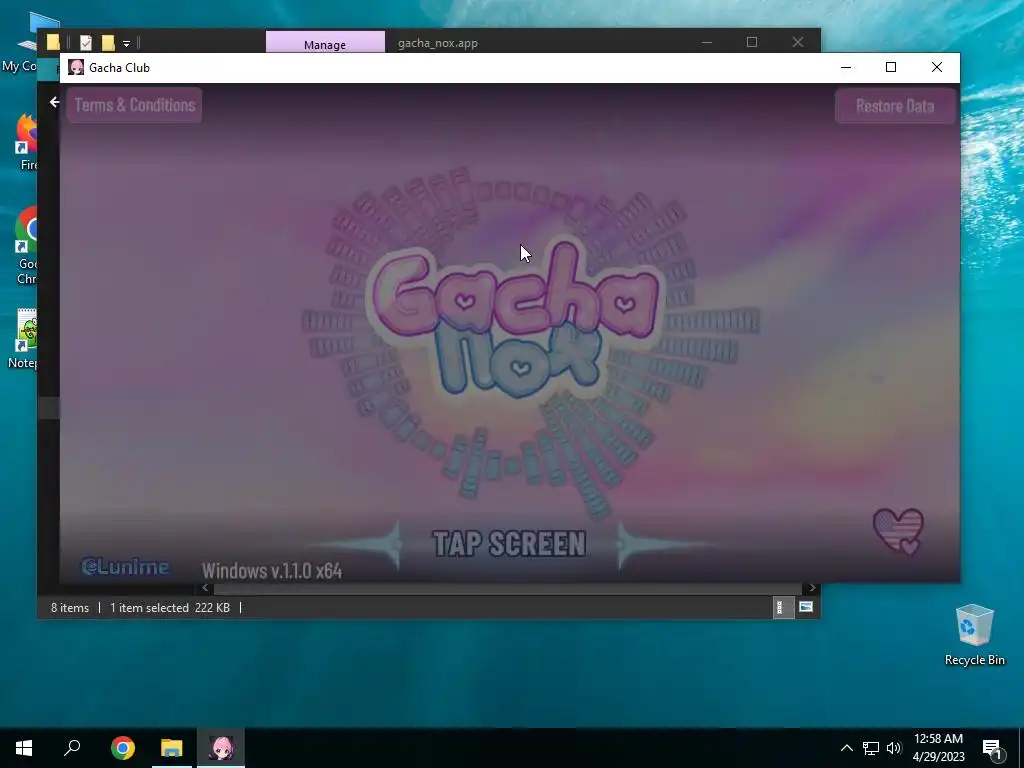Open the USA flag heart language icon
Viewport: 1024px width, 768px height.
tap(899, 531)
